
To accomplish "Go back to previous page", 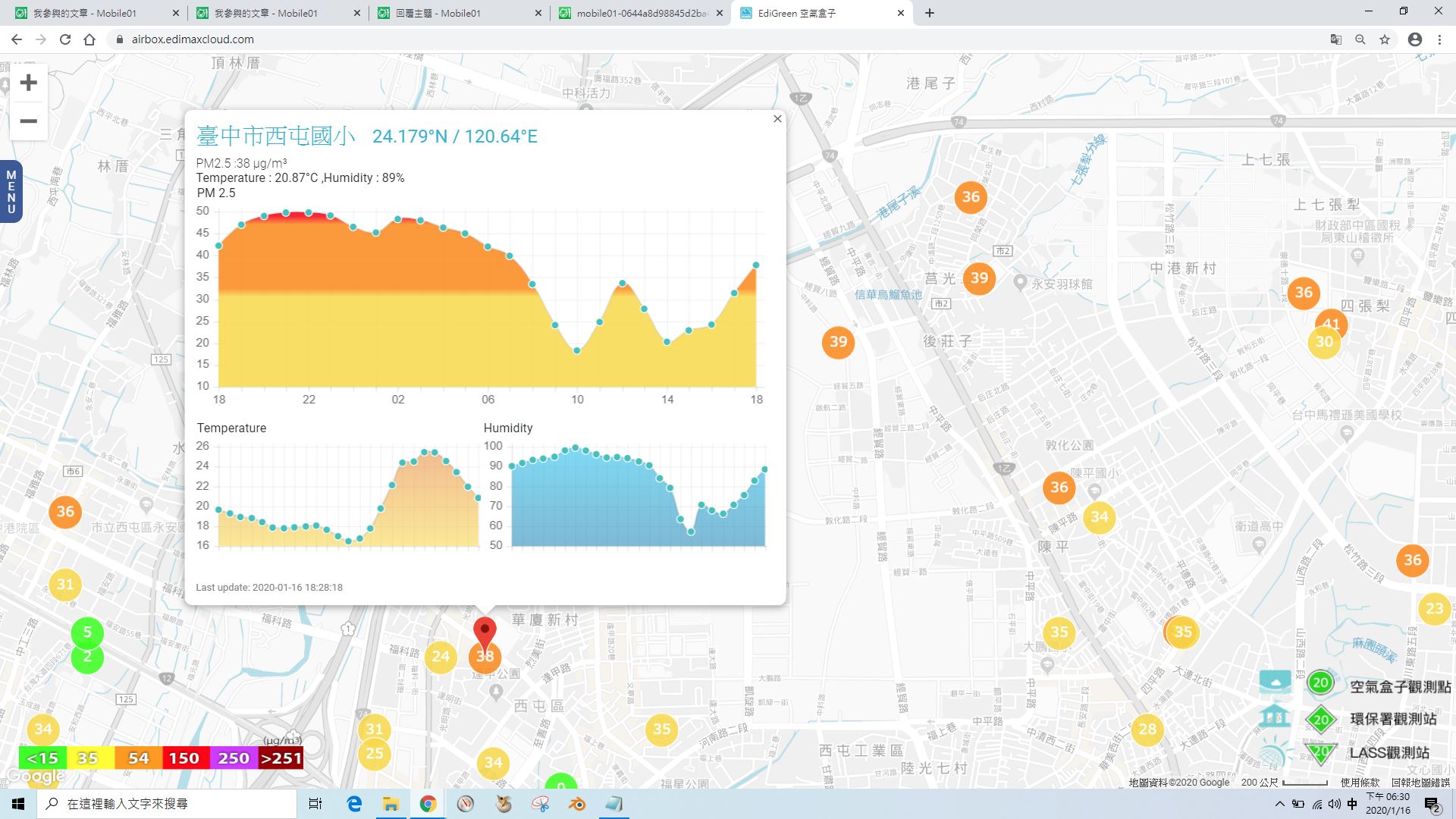I will pyautogui.click(x=17, y=39).
